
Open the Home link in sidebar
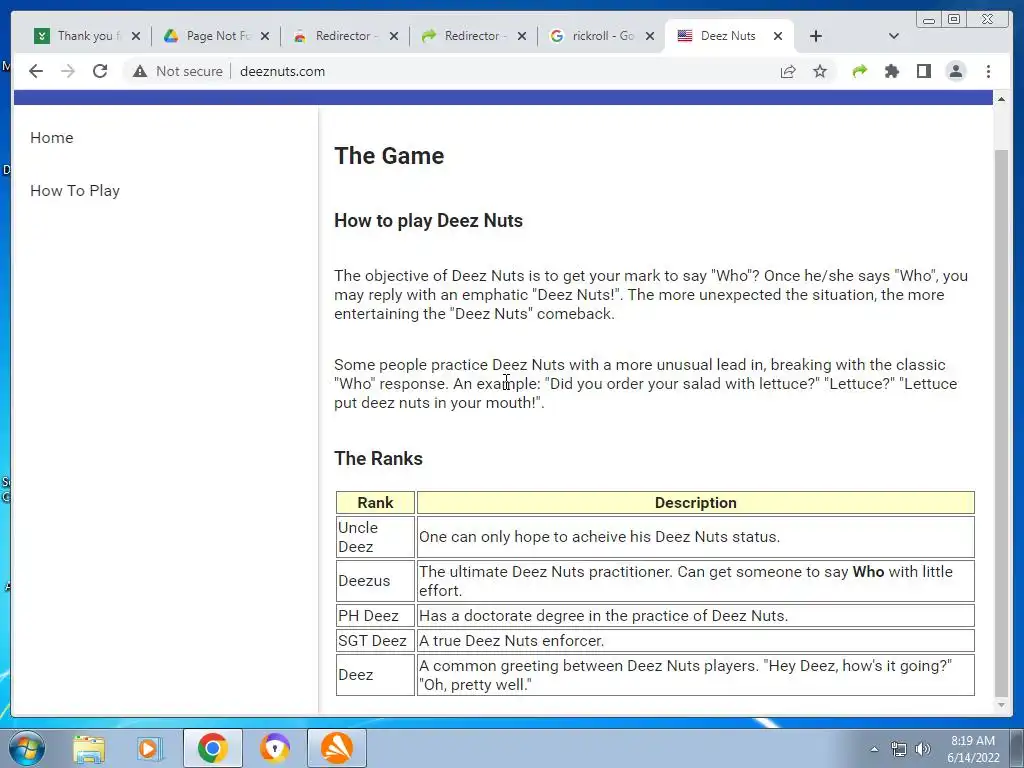(x=52, y=138)
